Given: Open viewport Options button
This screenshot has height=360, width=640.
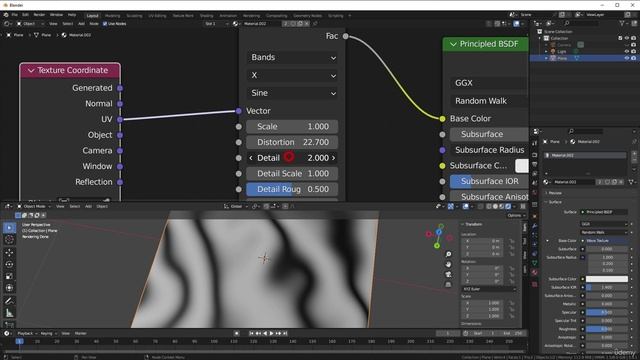Looking at the screenshot, I should pyautogui.click(x=516, y=216).
